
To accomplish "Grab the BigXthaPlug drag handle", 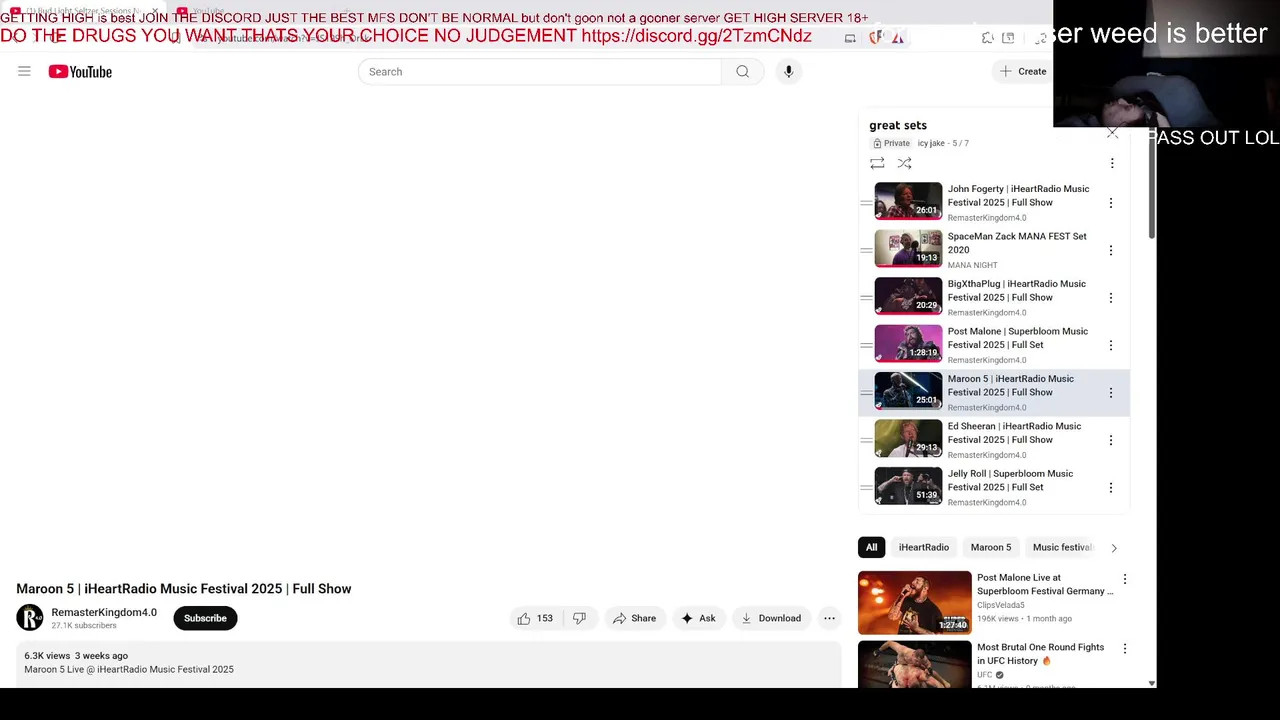I will (x=866, y=298).
